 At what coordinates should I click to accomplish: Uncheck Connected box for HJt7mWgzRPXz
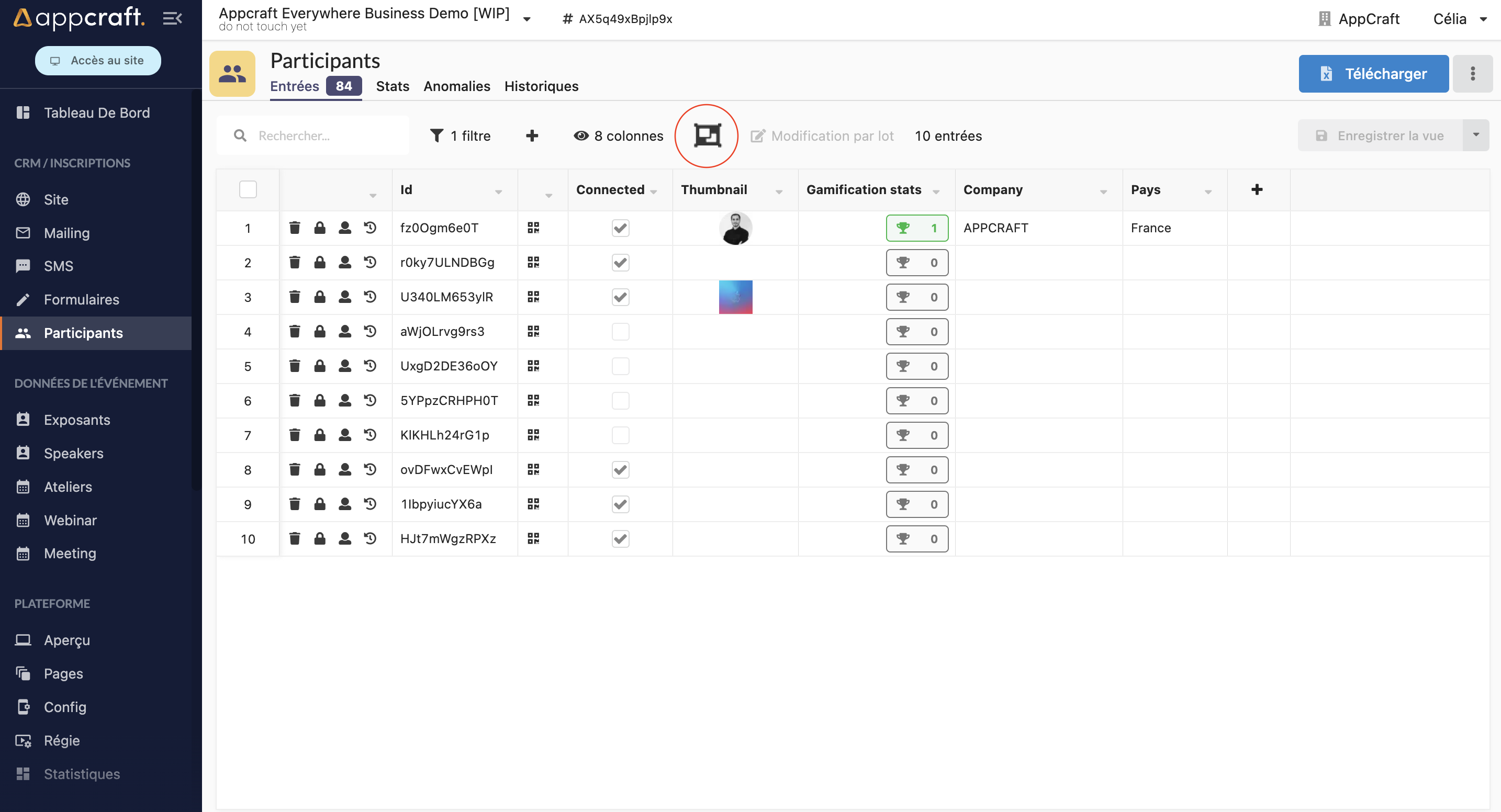(620, 538)
